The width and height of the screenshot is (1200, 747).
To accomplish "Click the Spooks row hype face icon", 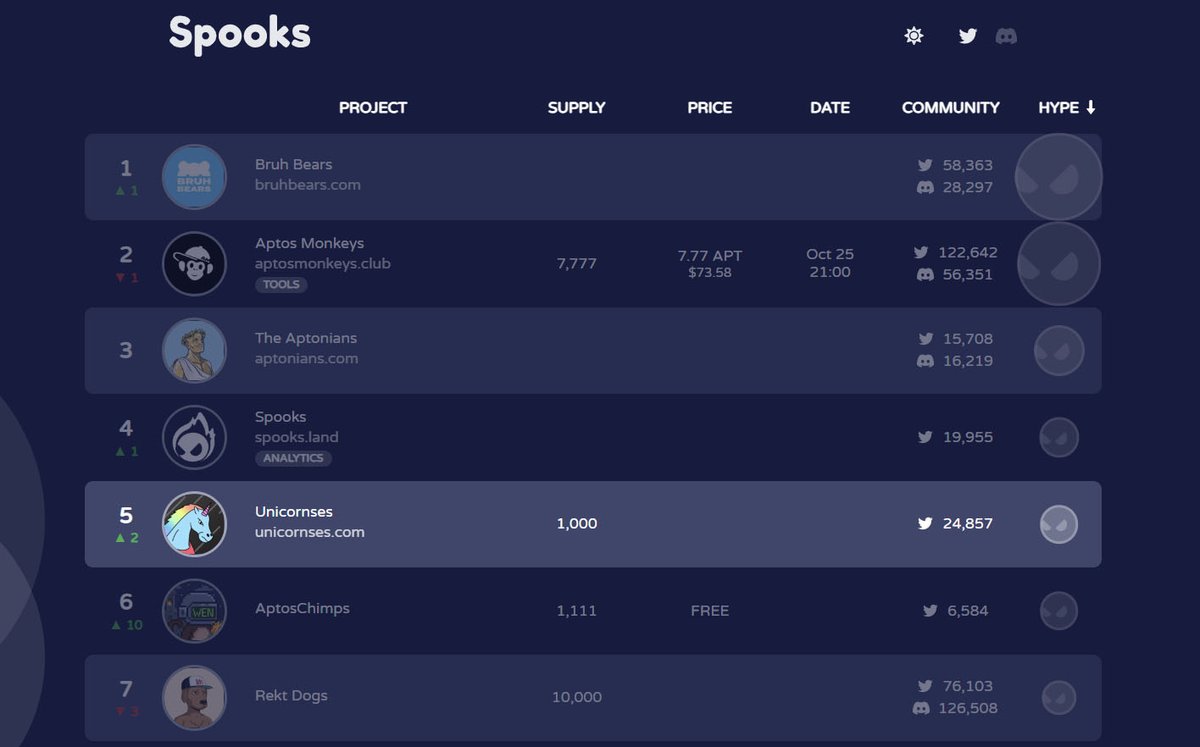I will pyautogui.click(x=1059, y=437).
